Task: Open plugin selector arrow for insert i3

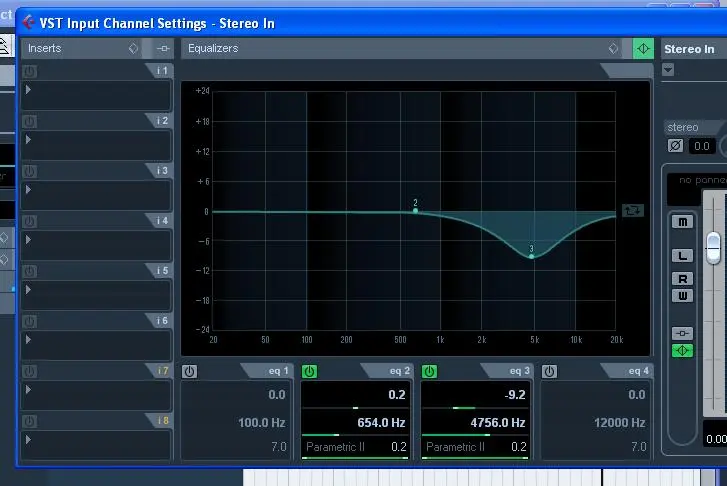Action: click(x=28, y=190)
